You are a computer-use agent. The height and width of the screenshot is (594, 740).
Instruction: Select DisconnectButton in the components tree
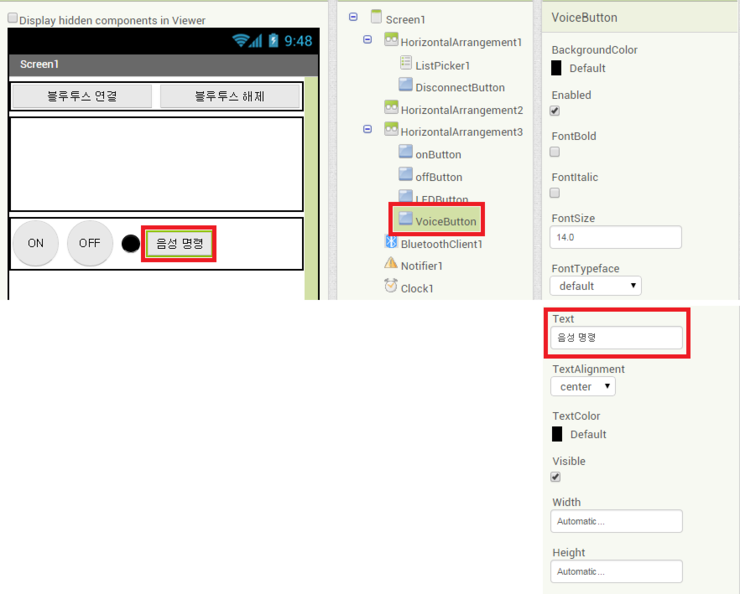(x=460, y=87)
